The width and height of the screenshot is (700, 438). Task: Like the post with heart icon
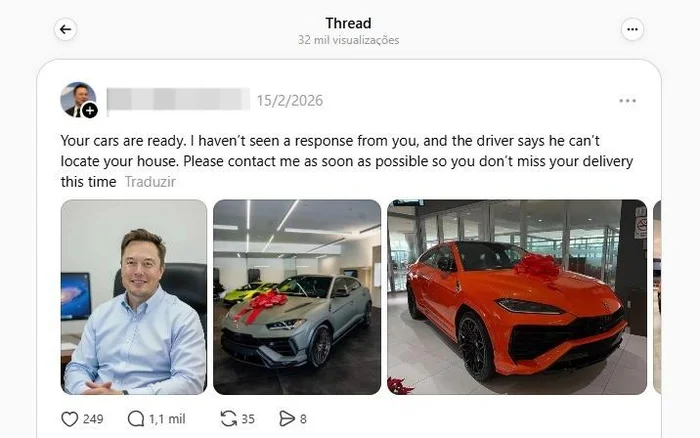coord(70,419)
